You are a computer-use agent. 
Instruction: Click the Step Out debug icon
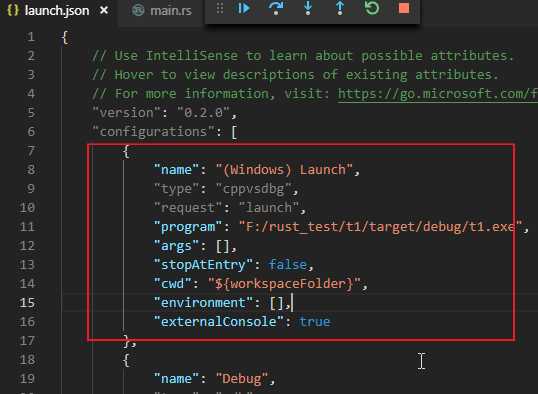[340, 8]
